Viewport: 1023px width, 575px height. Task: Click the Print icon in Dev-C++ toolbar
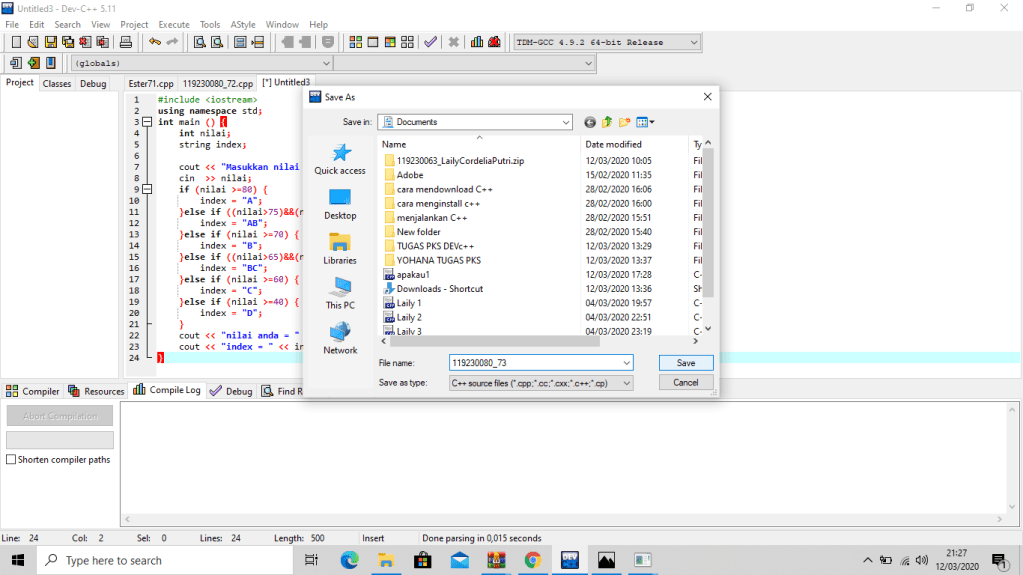coord(126,42)
